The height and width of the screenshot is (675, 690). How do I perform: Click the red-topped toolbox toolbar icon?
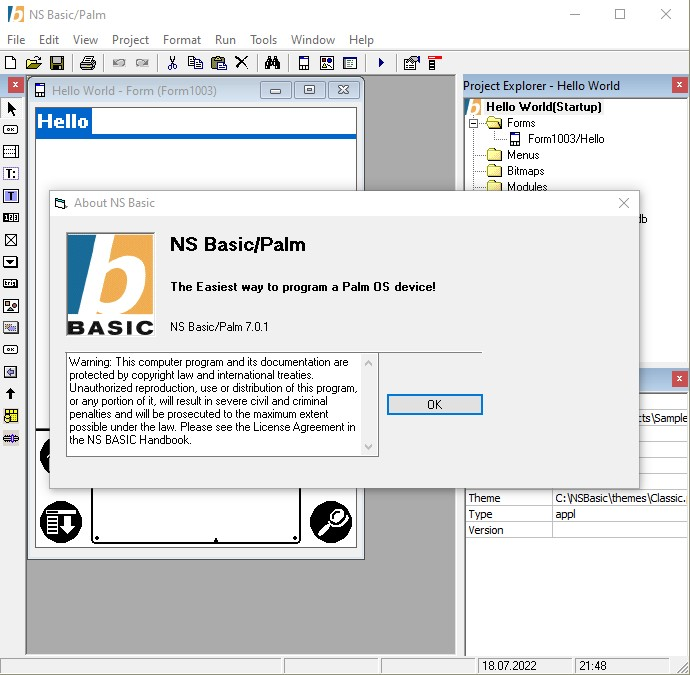point(435,63)
